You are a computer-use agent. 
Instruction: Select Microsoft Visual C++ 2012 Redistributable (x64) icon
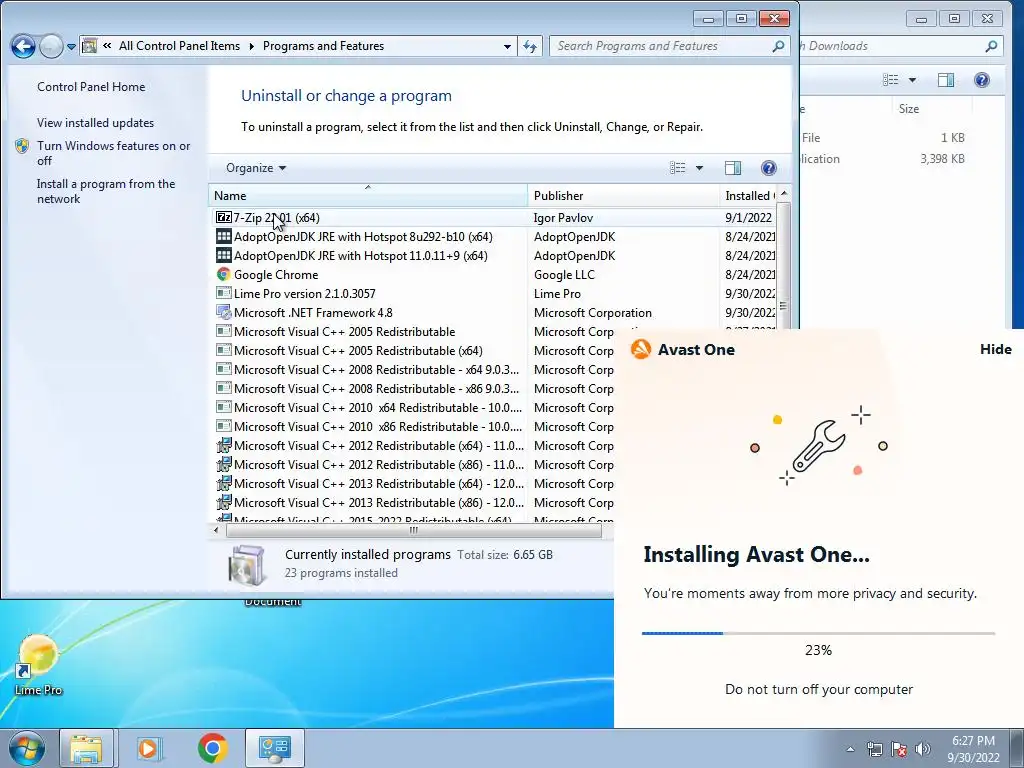223,445
